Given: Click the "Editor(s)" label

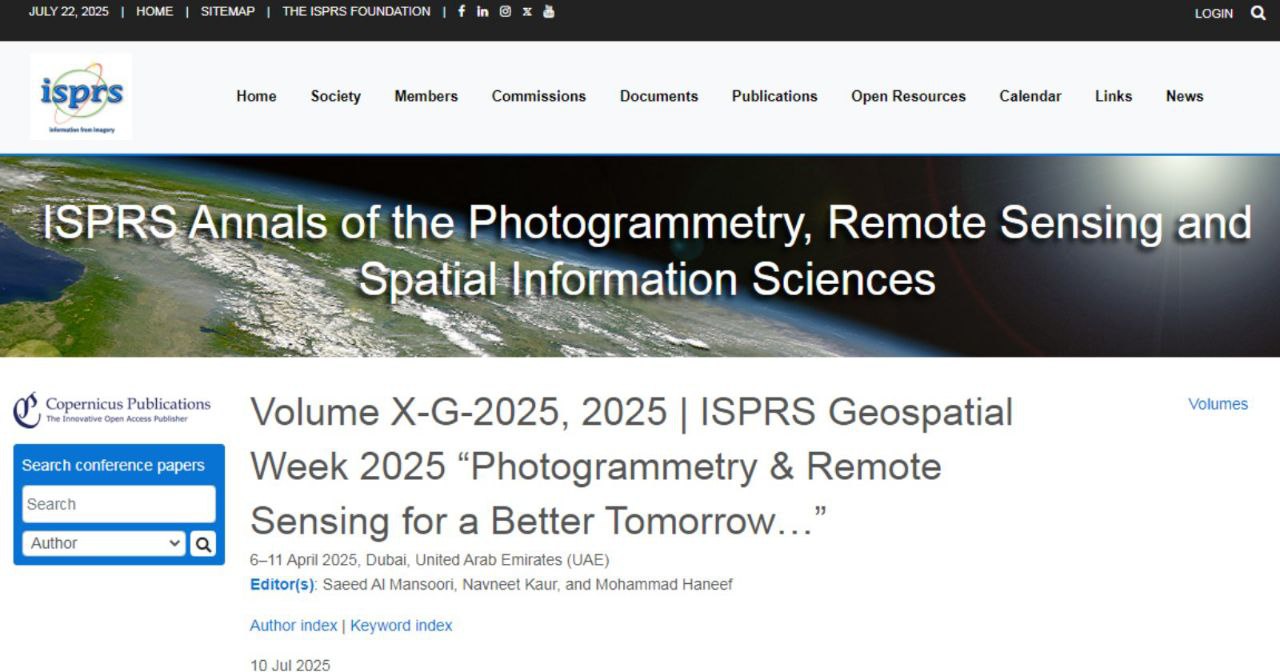Looking at the screenshot, I should [283, 584].
